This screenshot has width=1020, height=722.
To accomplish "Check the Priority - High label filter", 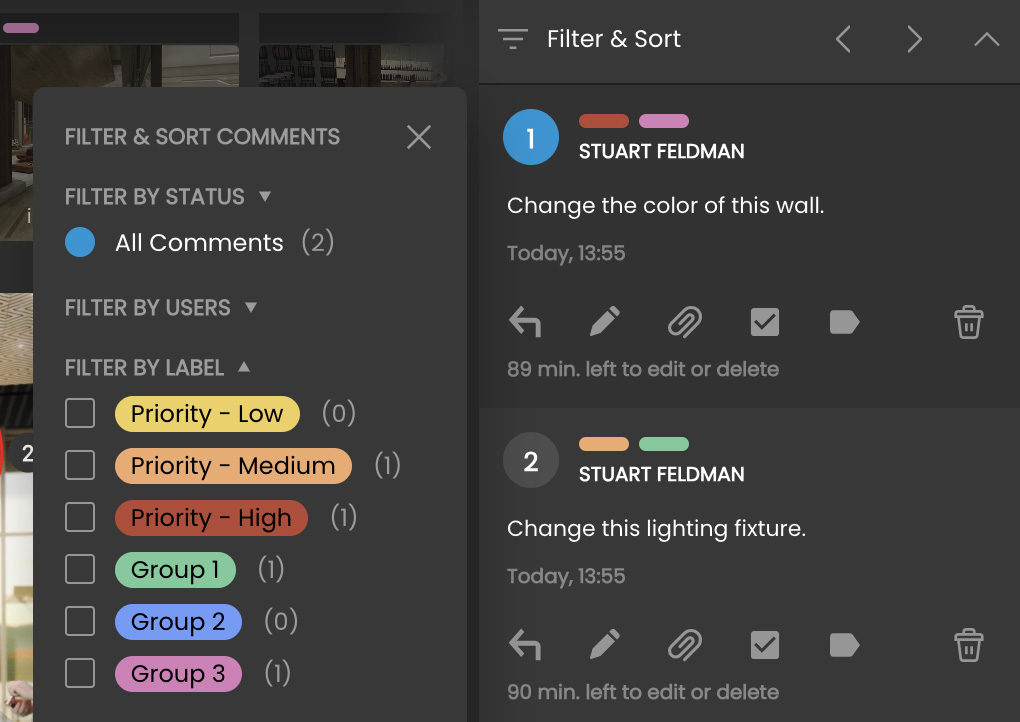I will tap(80, 517).
